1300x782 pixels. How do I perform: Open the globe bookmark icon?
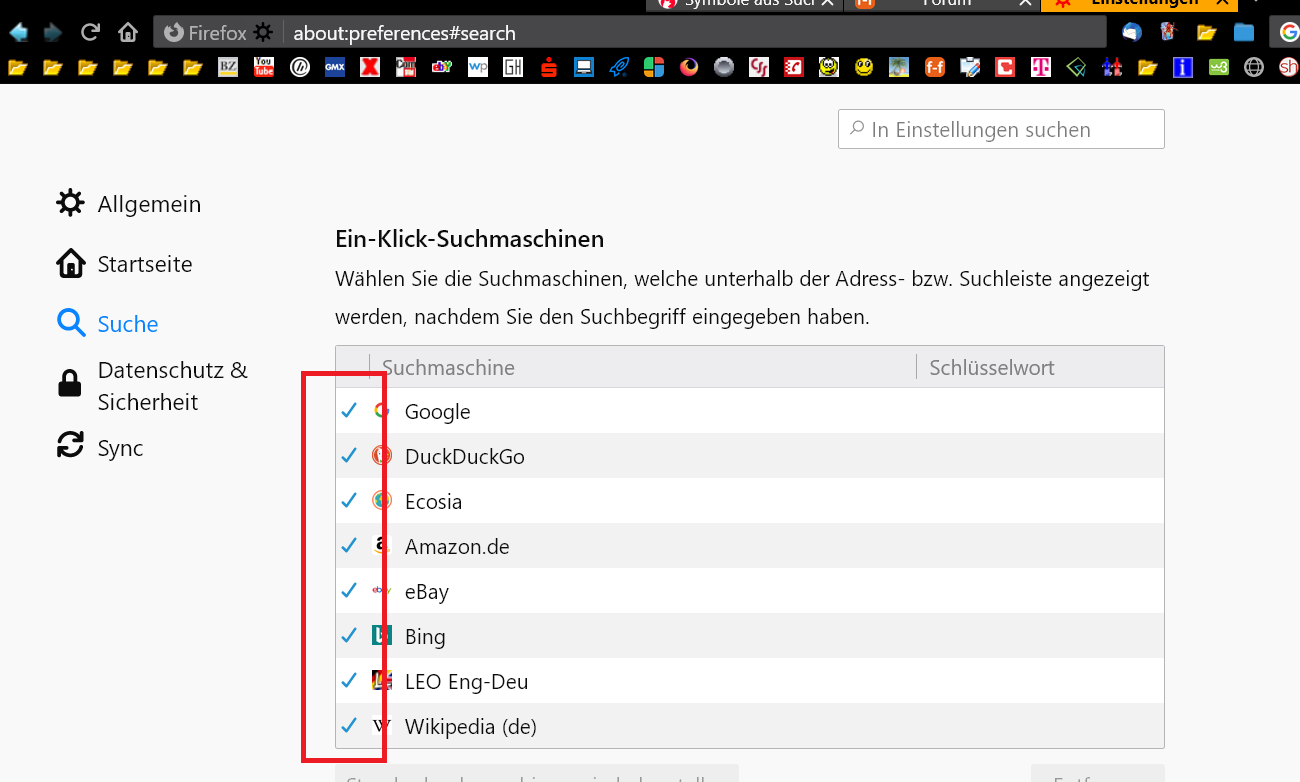click(1253, 68)
